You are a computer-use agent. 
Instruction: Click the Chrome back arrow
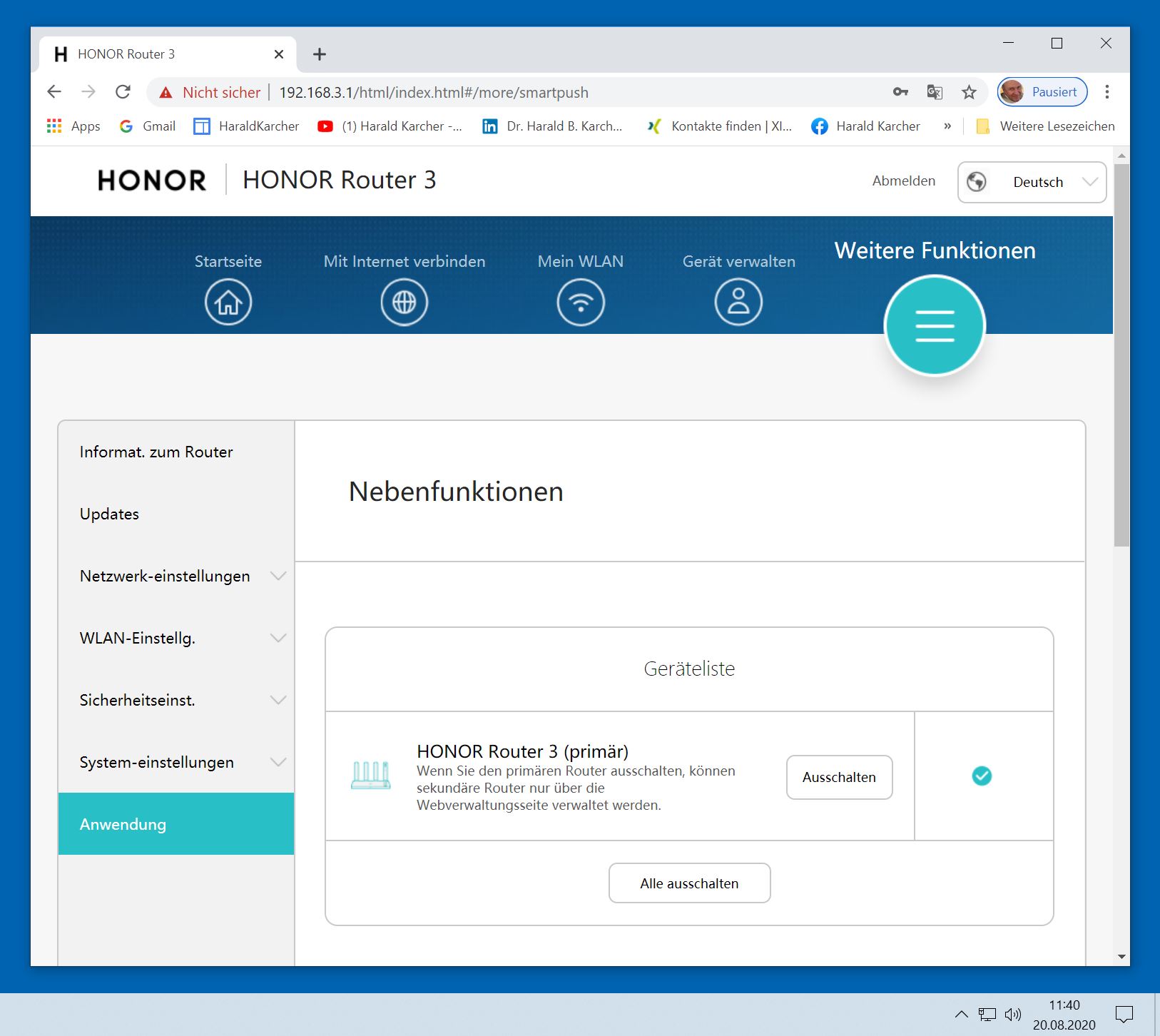[x=54, y=92]
